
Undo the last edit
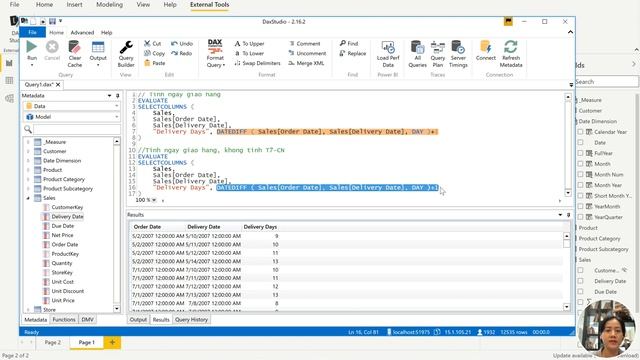click(182, 43)
